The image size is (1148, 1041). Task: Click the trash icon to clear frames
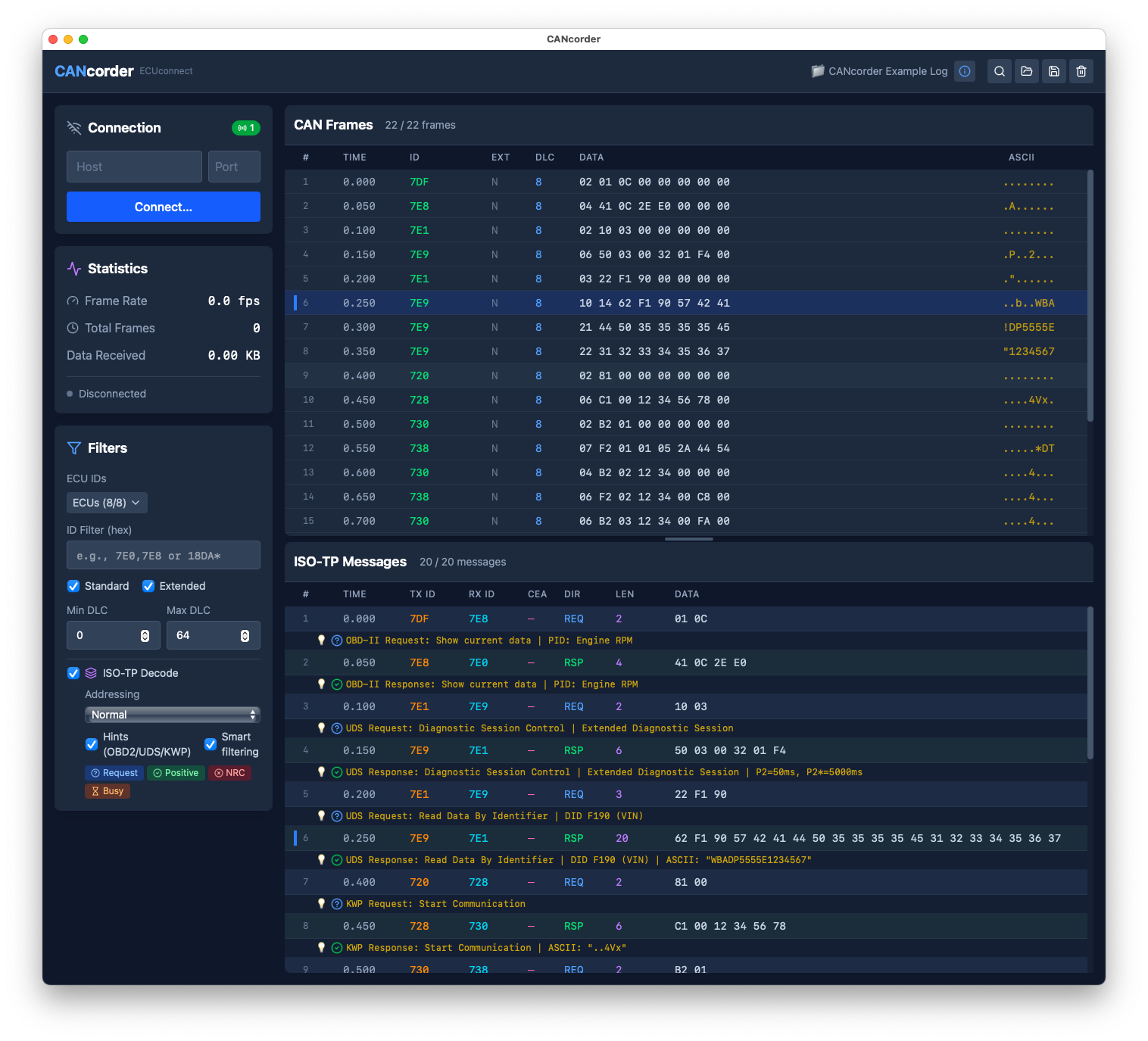pos(1081,71)
